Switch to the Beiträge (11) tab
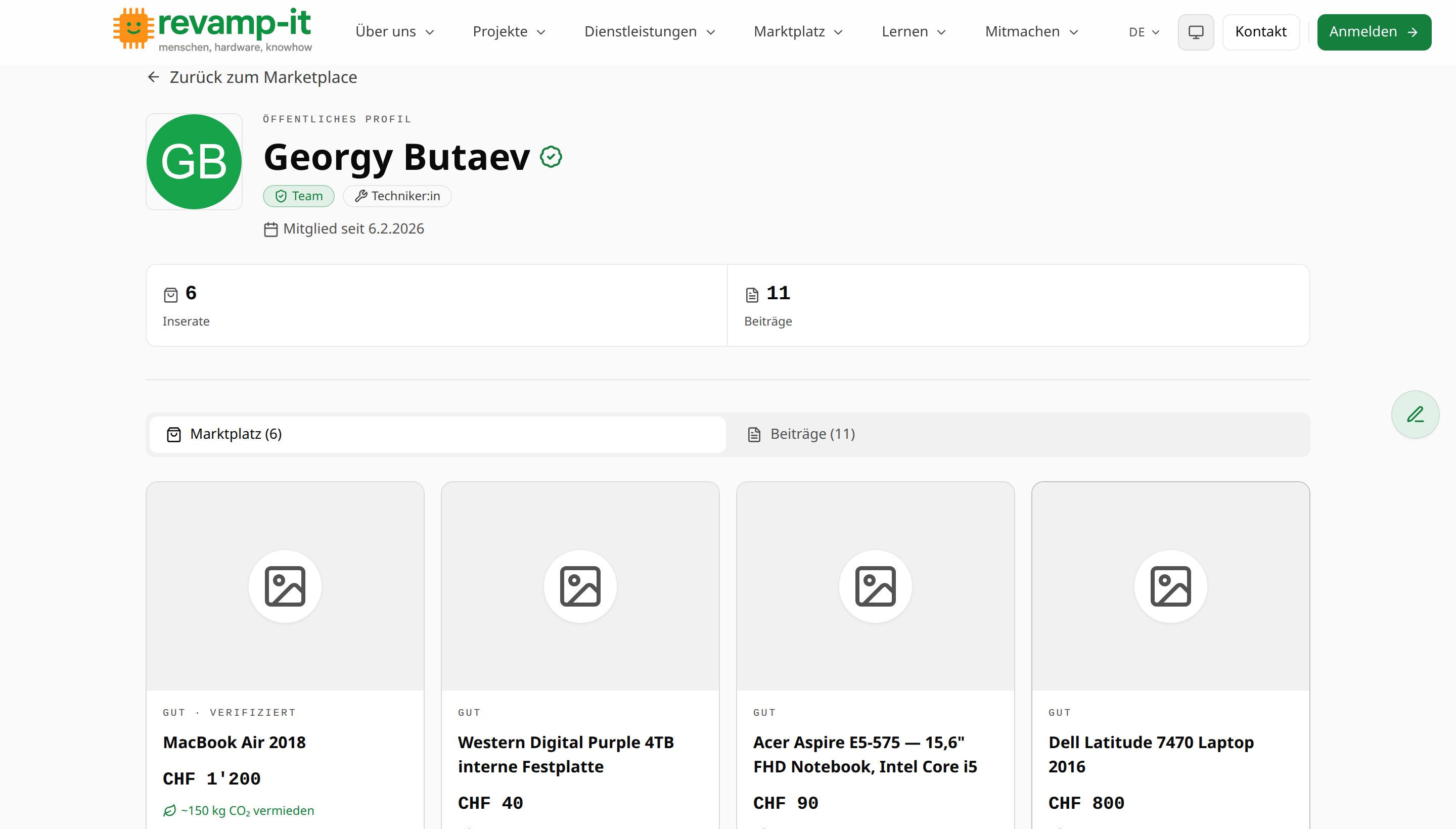Viewport: 1456px width, 829px height. point(1018,434)
